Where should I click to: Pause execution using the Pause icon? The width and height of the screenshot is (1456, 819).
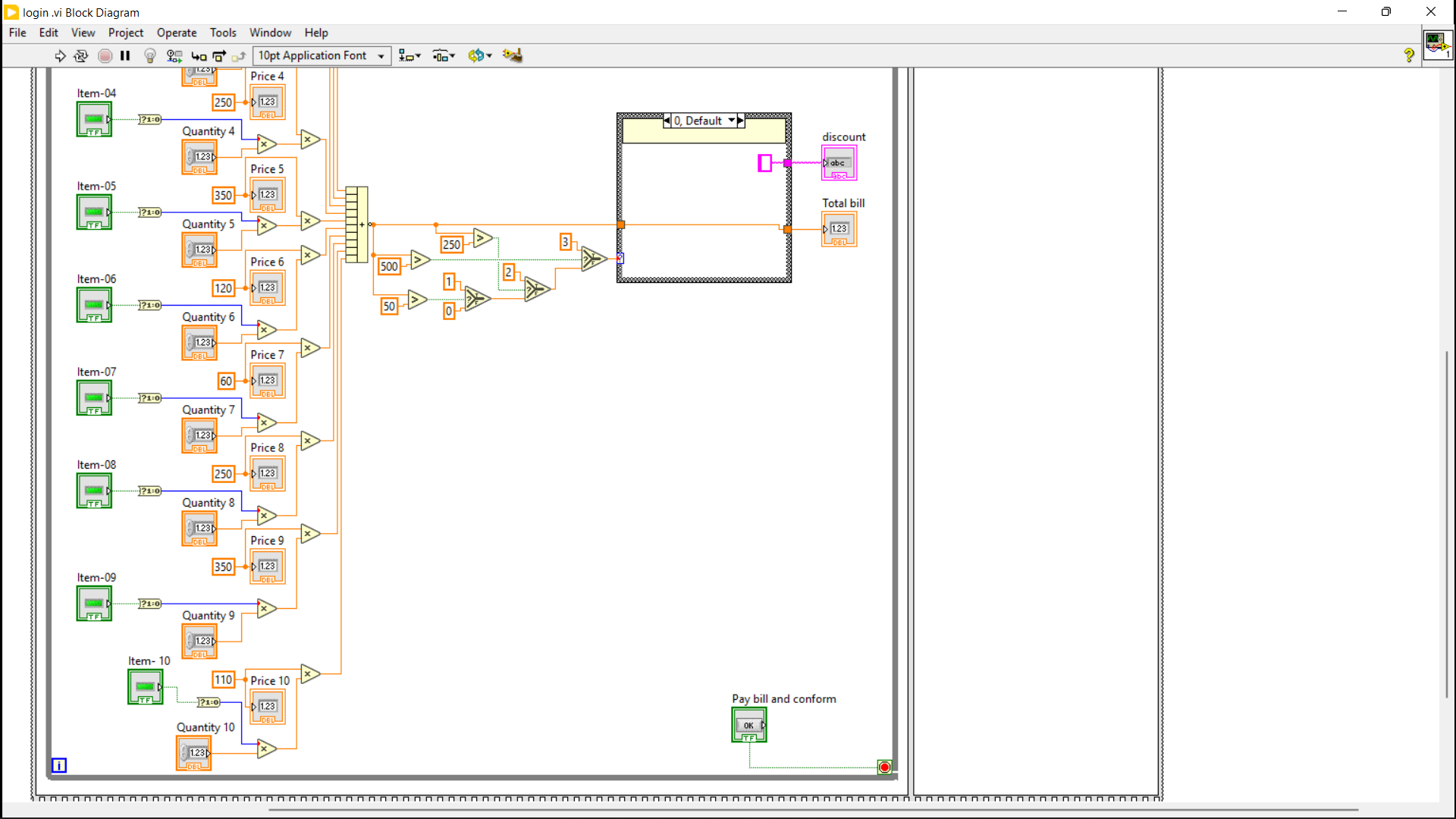[x=126, y=55]
